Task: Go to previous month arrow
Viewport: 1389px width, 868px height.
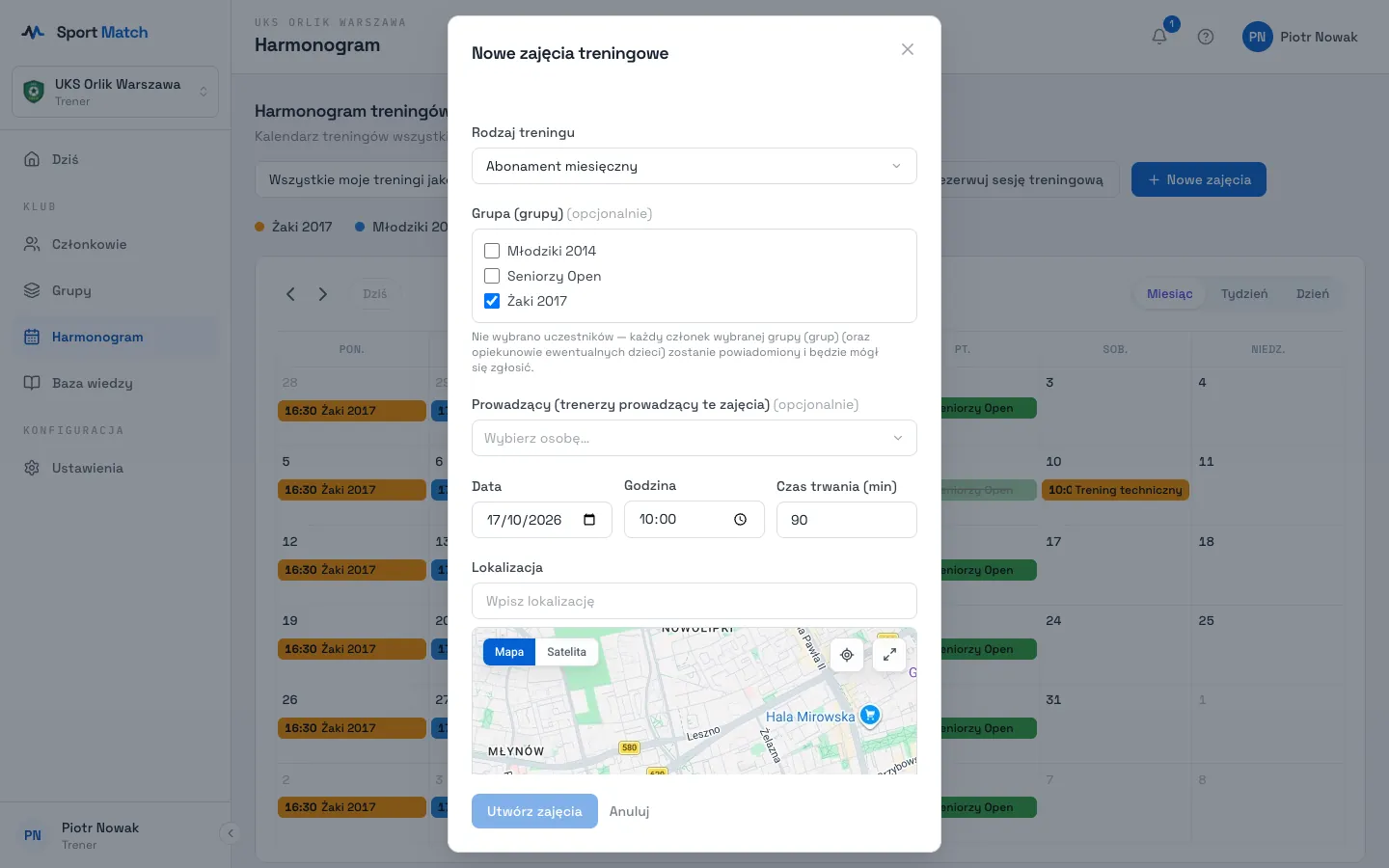Action: (x=290, y=294)
